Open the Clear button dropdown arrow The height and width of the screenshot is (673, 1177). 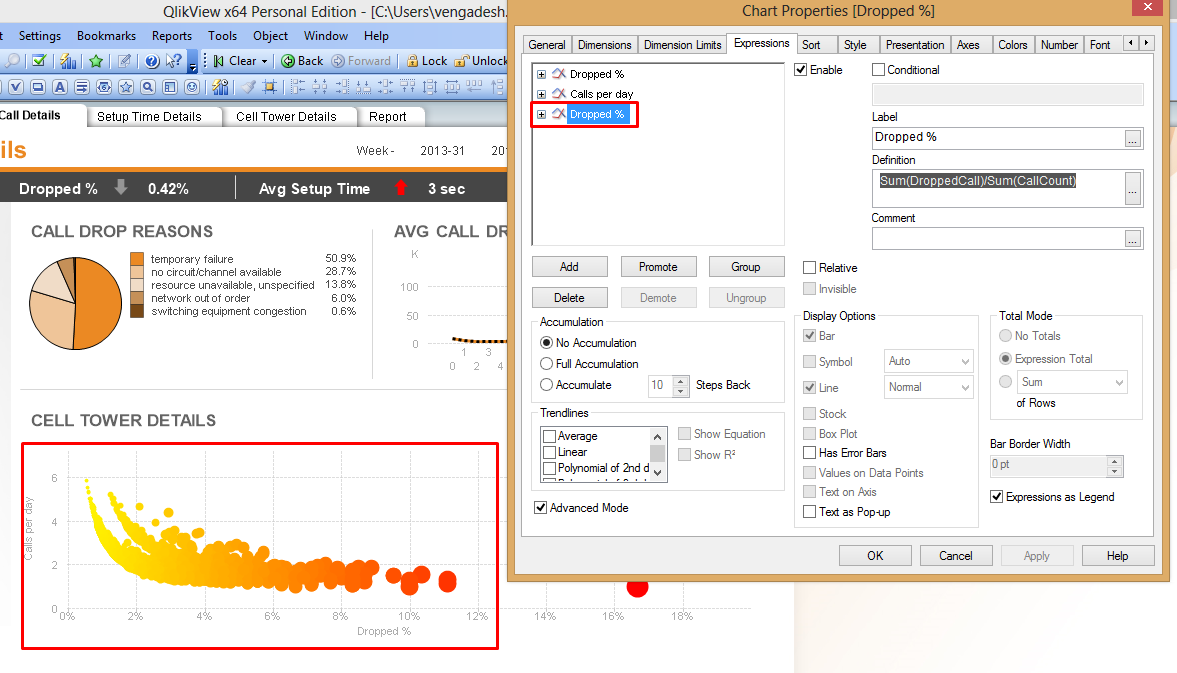tap(264, 62)
